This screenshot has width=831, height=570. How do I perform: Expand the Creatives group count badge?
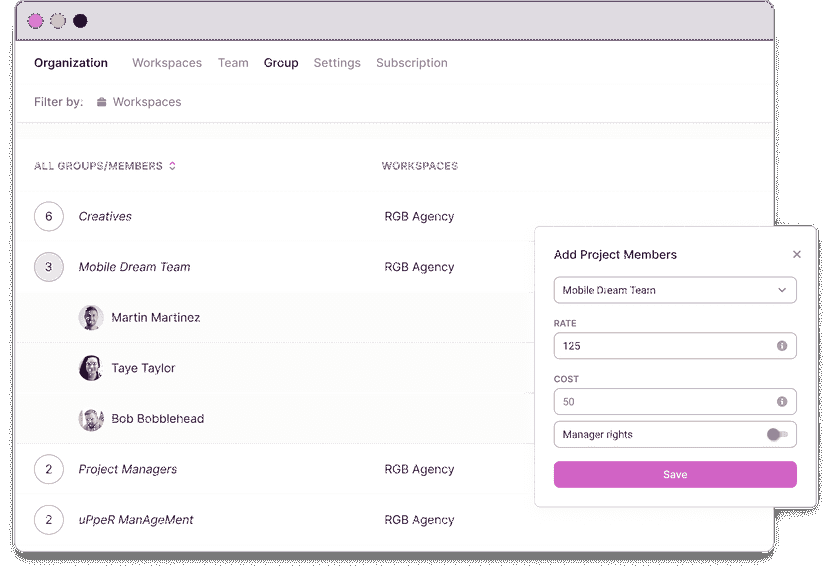49,216
